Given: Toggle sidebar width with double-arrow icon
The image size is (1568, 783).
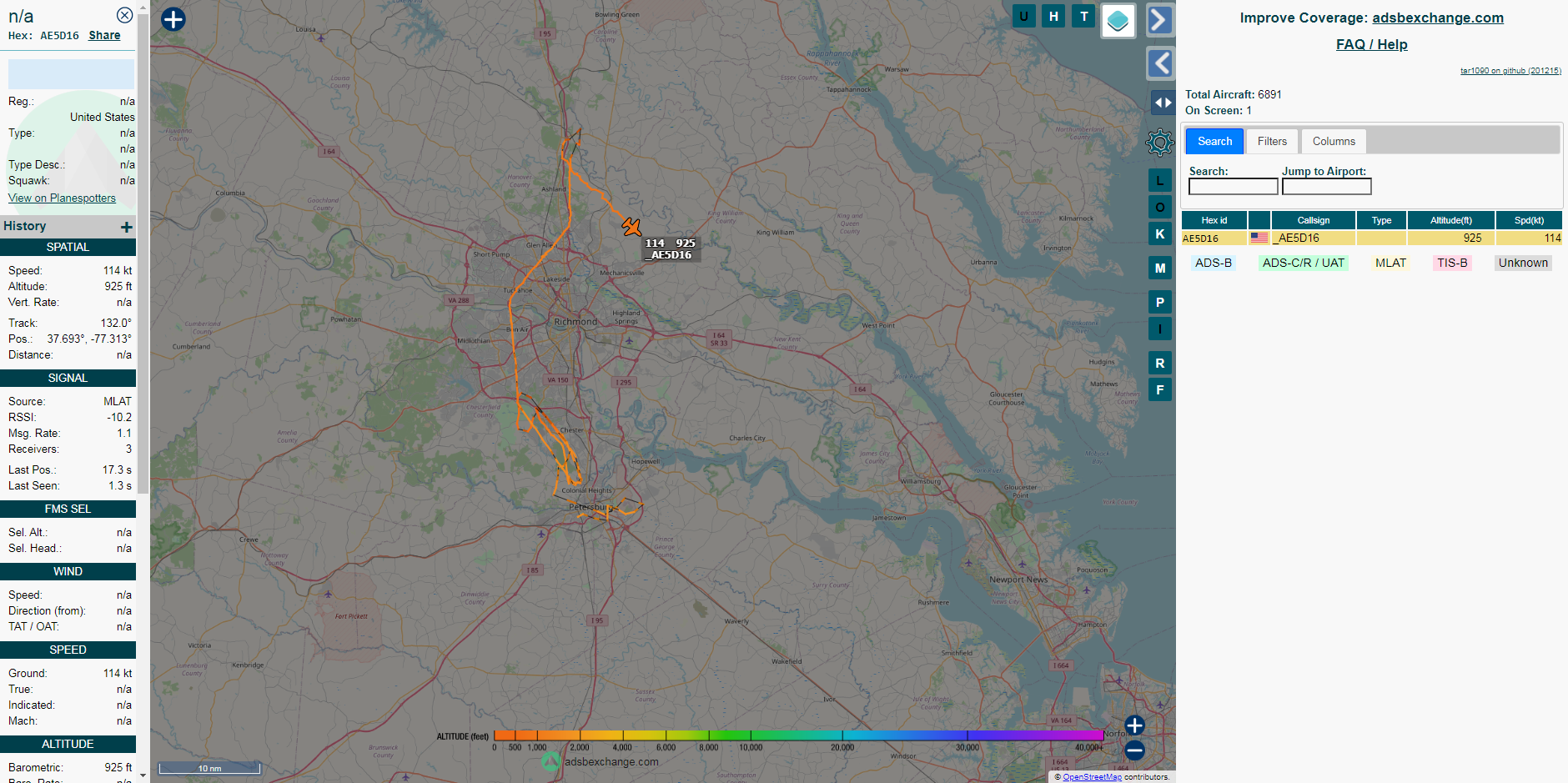Looking at the screenshot, I should pos(1163,103).
